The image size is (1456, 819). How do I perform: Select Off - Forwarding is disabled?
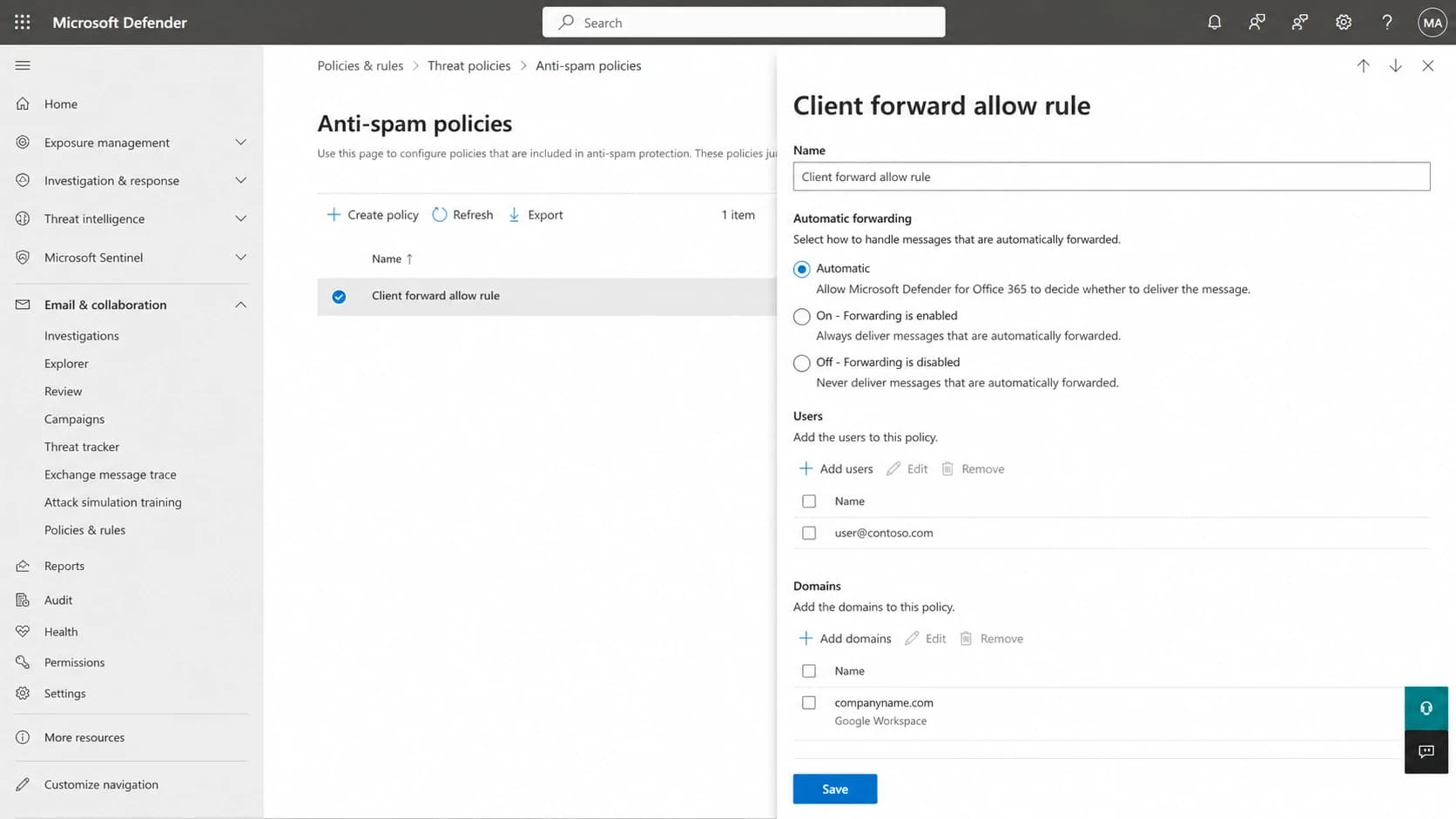pyautogui.click(x=802, y=363)
